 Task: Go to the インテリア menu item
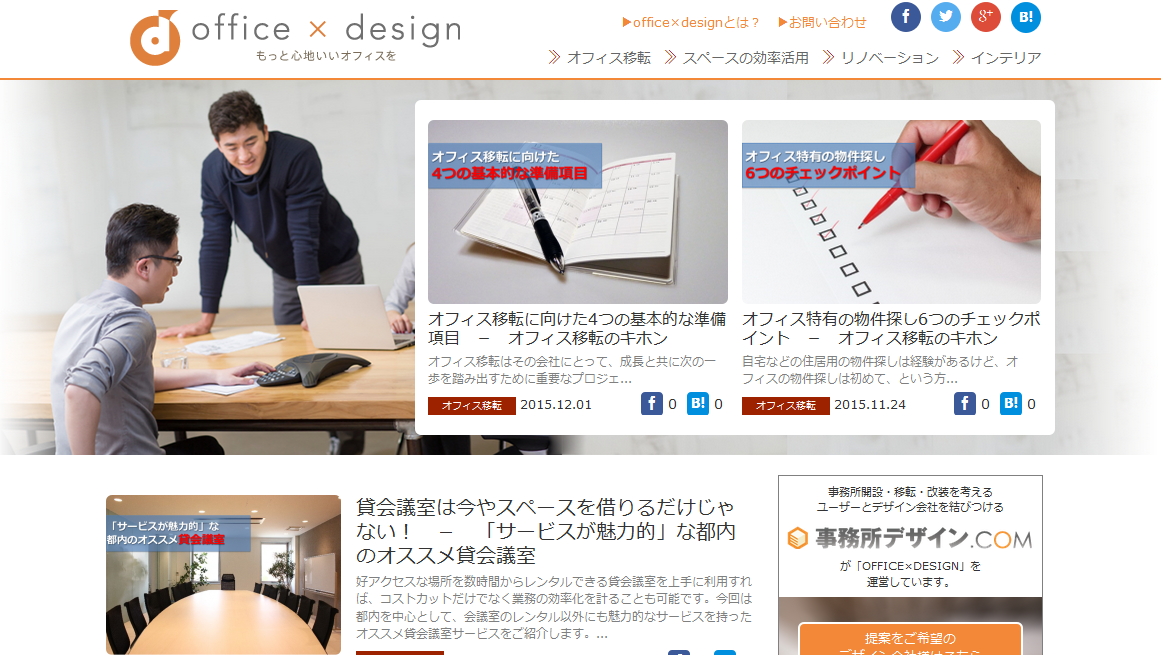tap(997, 58)
